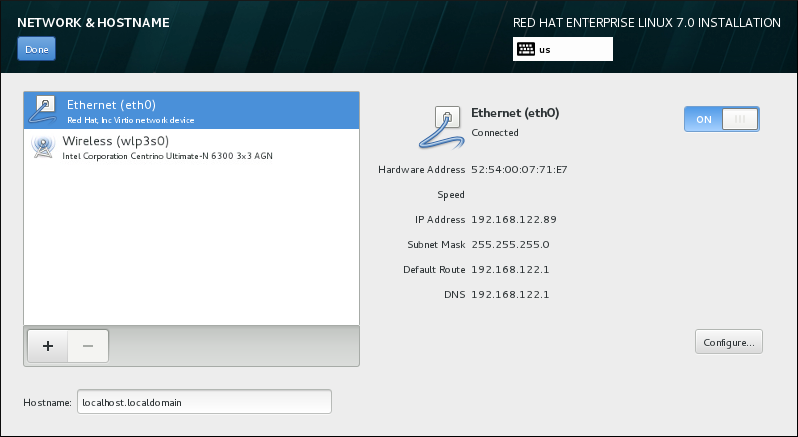Viewport: 798px width, 437px height.
Task: Click the NETWORK & HOSTNAME page title
Action: [x=93, y=22]
